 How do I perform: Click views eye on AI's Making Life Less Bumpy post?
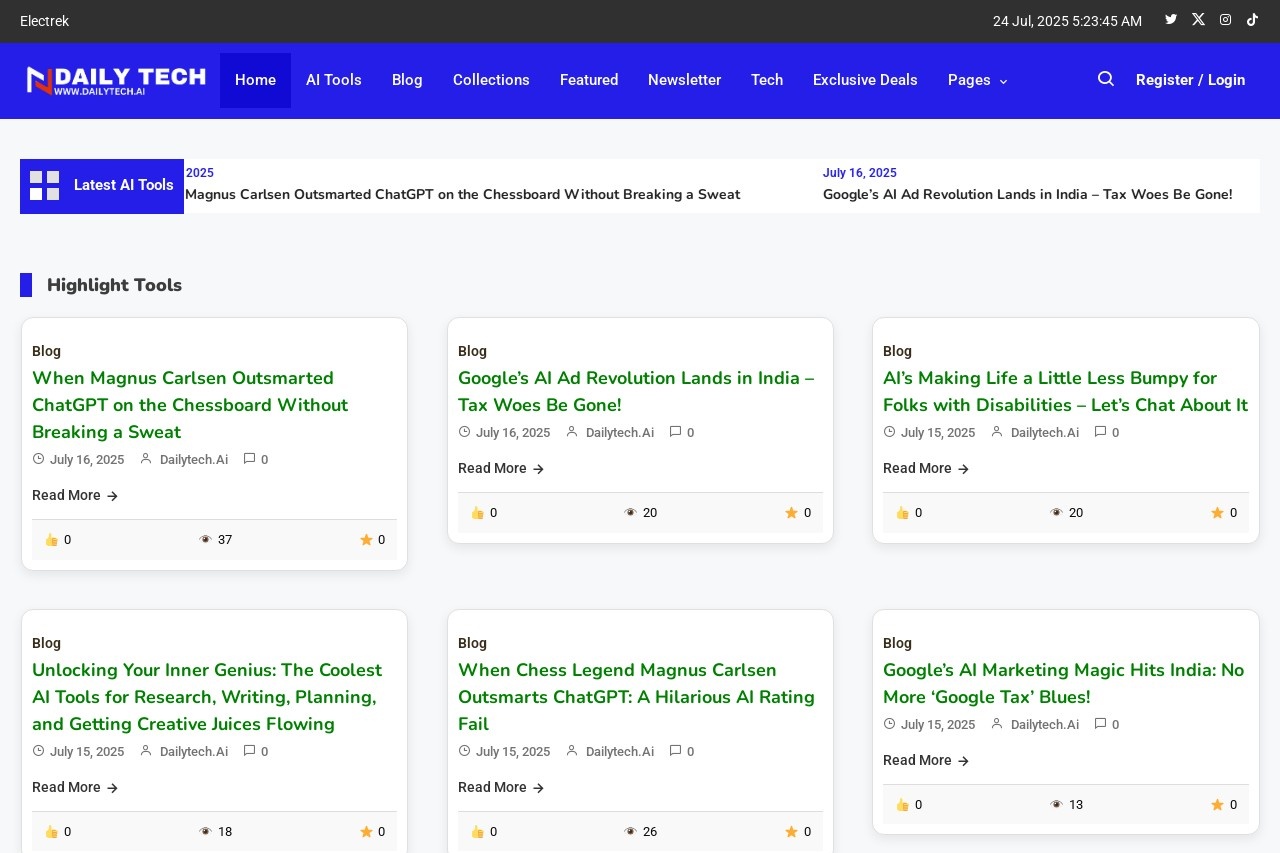(x=1057, y=513)
